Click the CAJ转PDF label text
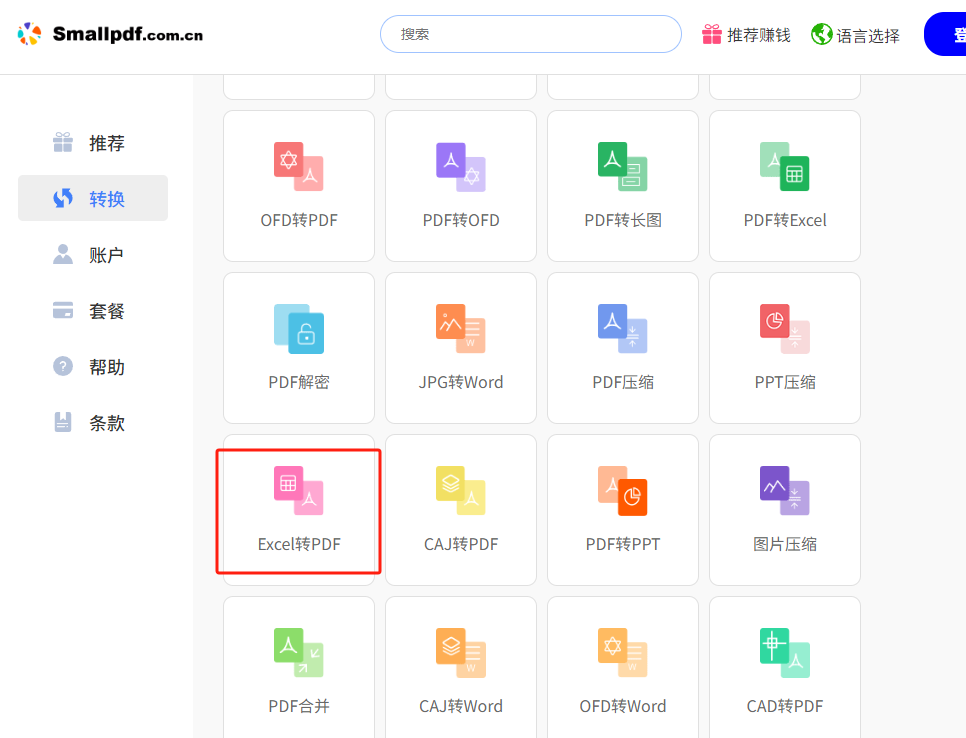 [x=461, y=544]
